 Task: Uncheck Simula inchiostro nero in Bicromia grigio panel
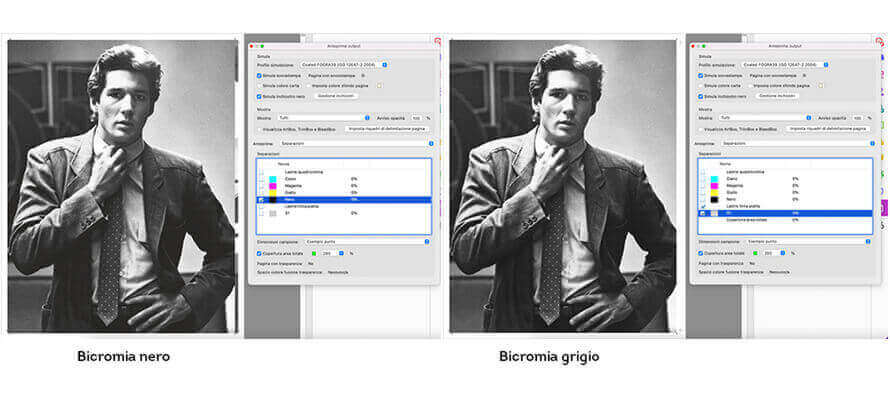point(699,96)
